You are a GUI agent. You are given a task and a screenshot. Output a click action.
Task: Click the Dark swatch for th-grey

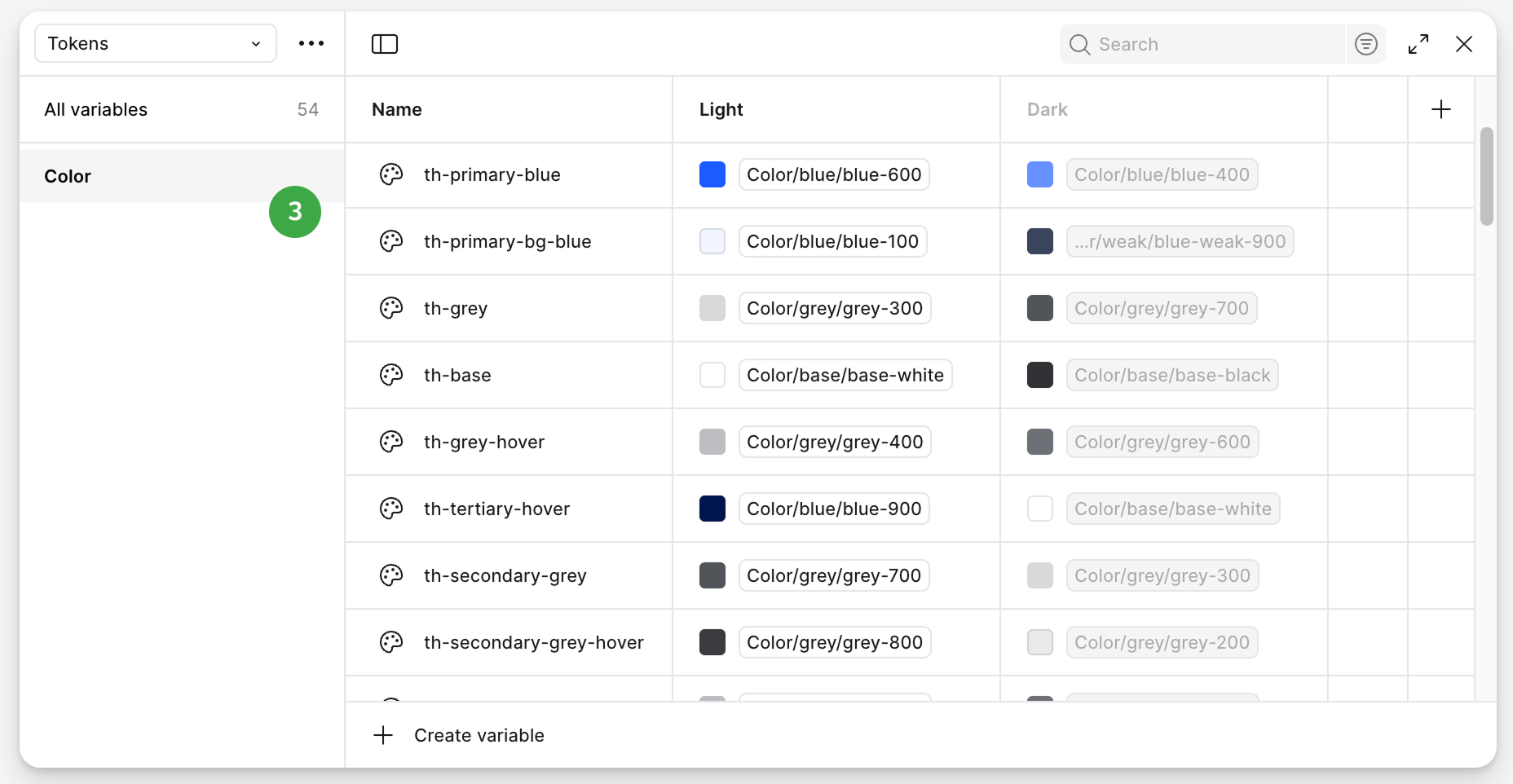1039,308
